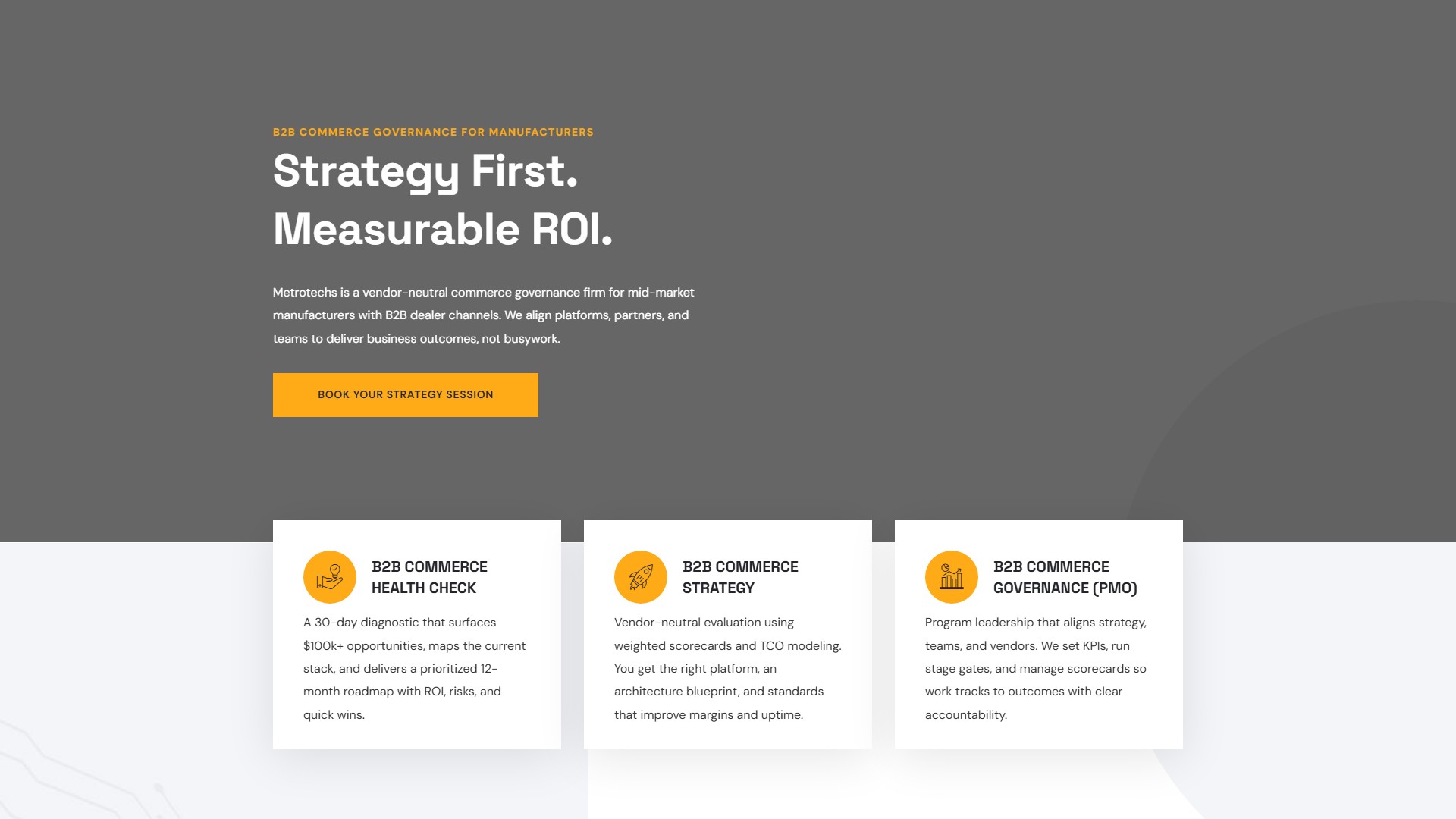Click the word "Metrotechs" in the intro paragraph
This screenshot has height=819, width=1456.
pos(305,293)
